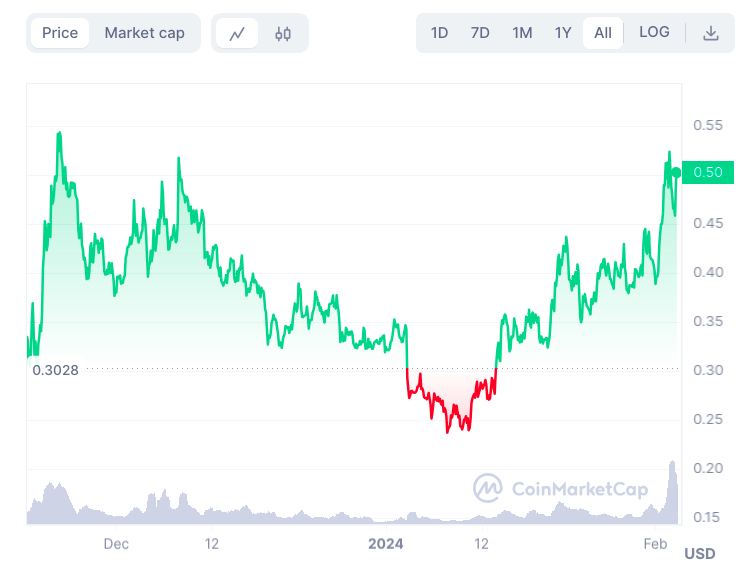Set time range to 1Y
Viewport: 744px width, 580px height.
click(563, 33)
